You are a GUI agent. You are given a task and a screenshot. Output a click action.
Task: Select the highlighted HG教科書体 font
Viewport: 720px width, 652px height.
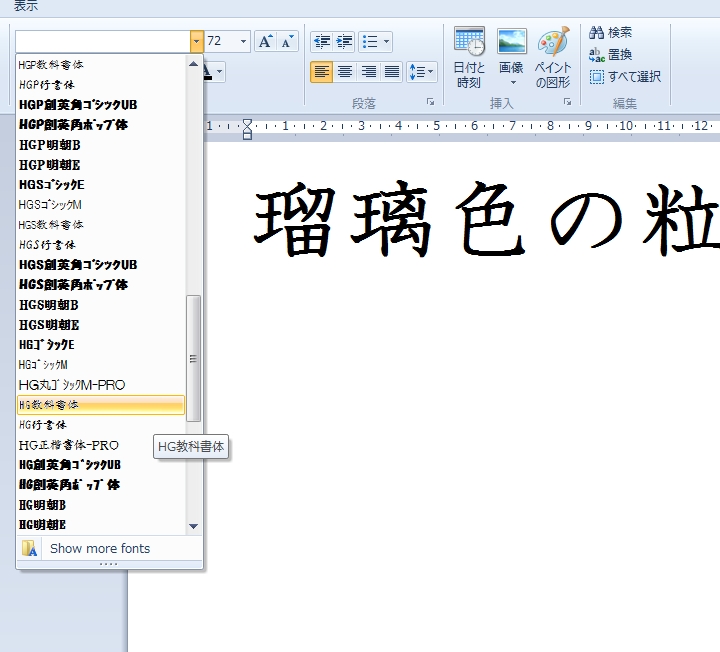101,405
